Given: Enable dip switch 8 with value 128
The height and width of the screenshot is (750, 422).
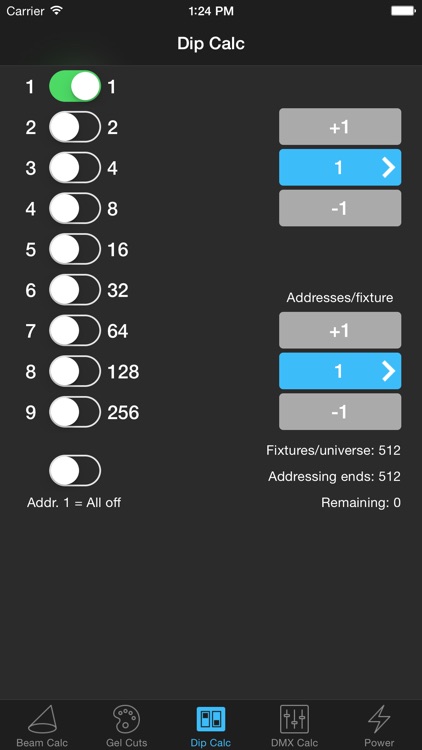Looking at the screenshot, I should pos(75,371).
